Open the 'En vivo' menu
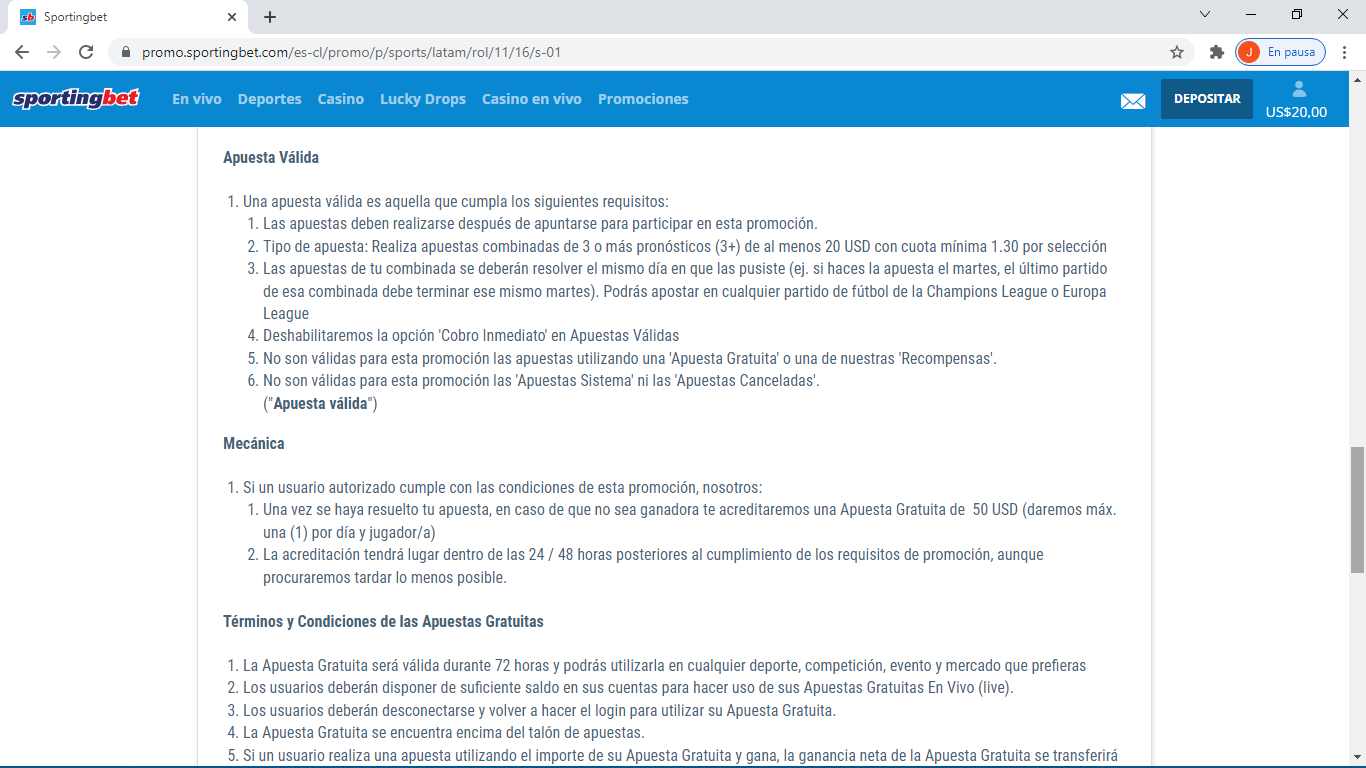This screenshot has width=1366, height=768. tap(197, 99)
